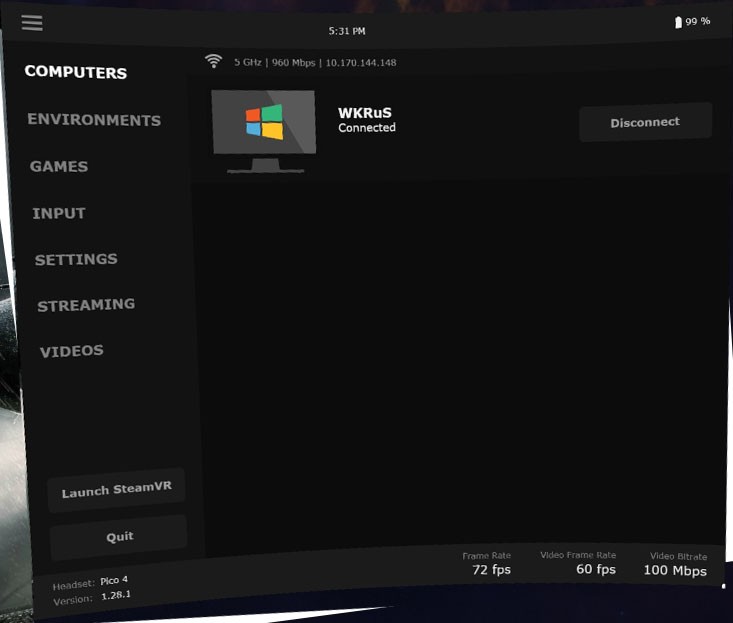Select the WKRuS computer monitor thumbnail
This screenshot has width=733, height=623.
(x=264, y=131)
